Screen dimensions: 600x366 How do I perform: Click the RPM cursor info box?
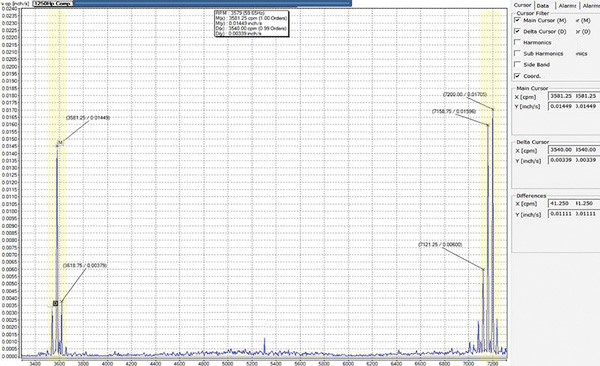tap(251, 23)
